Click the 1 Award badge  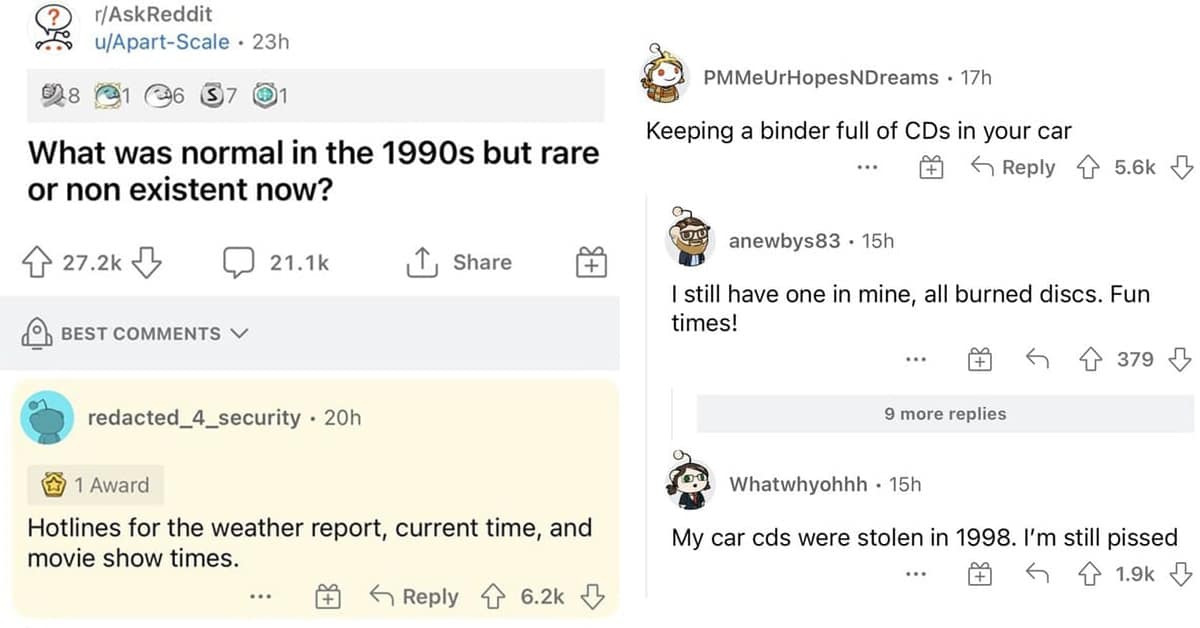93,484
